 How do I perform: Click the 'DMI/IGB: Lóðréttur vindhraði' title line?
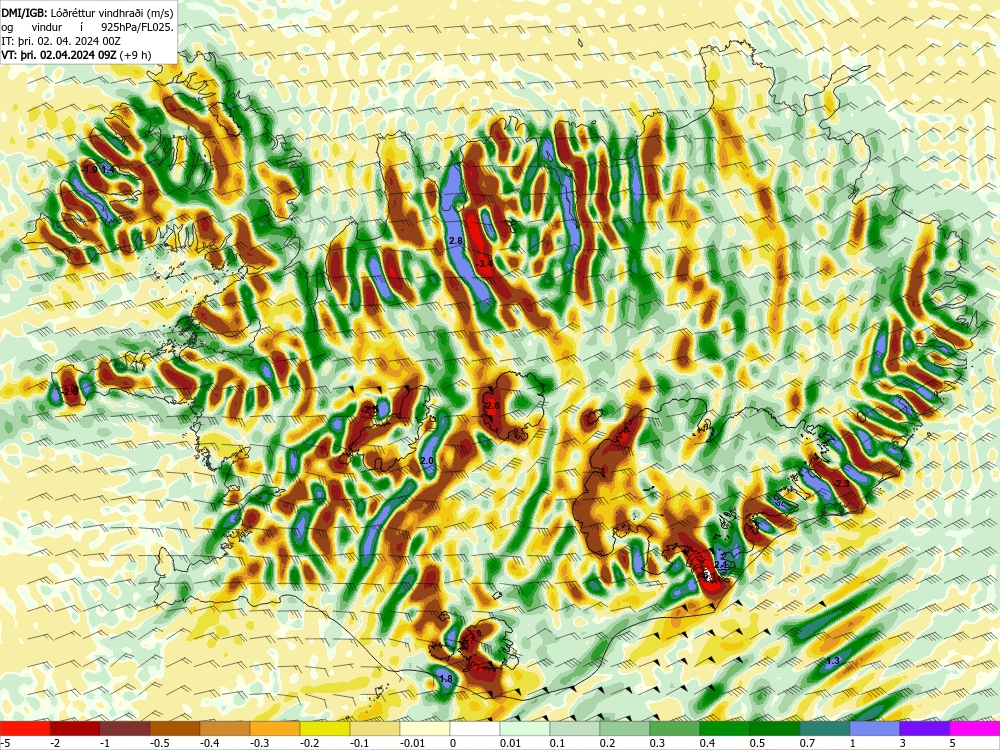(x=87, y=12)
